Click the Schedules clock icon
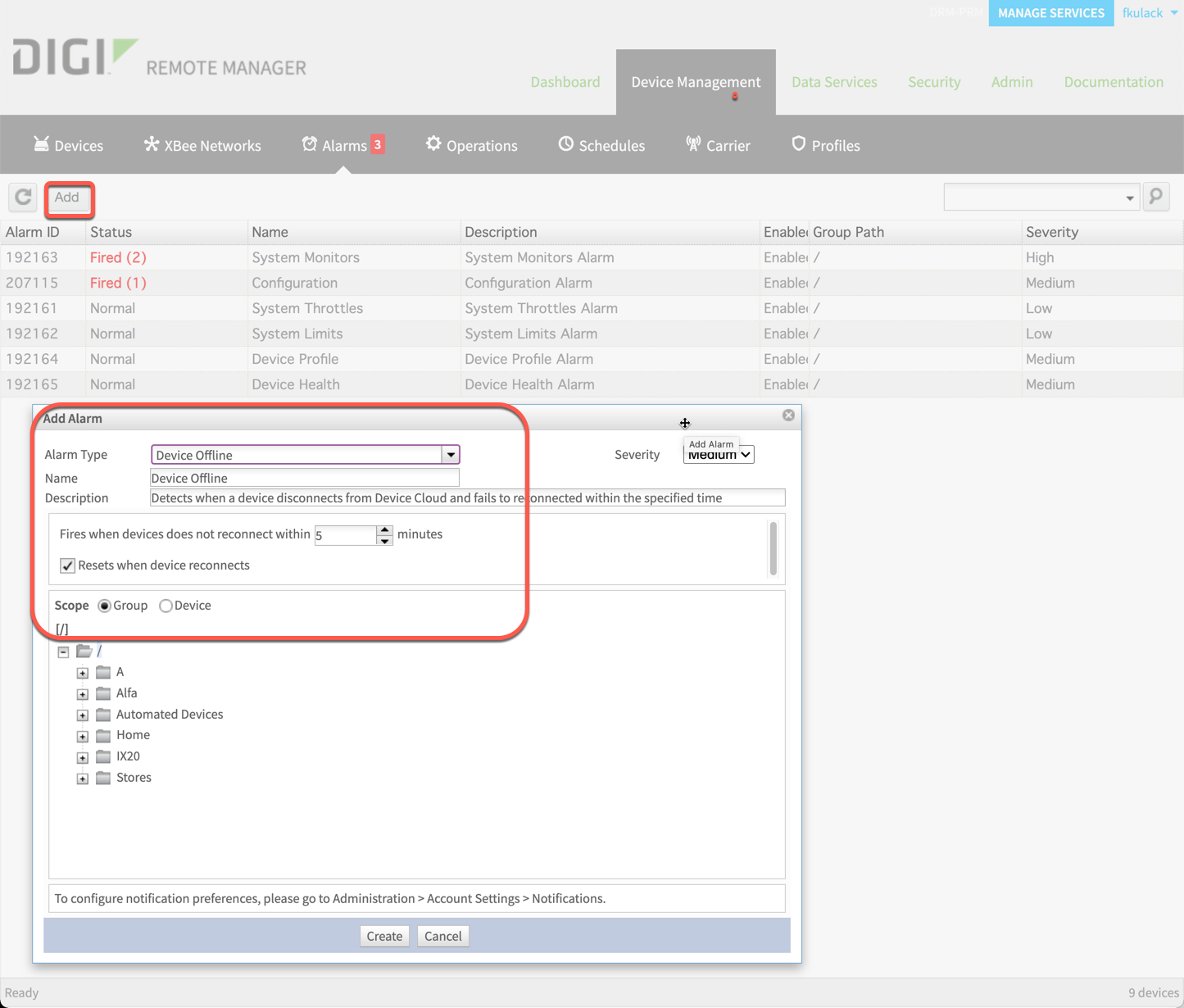1184x1008 pixels. (565, 144)
